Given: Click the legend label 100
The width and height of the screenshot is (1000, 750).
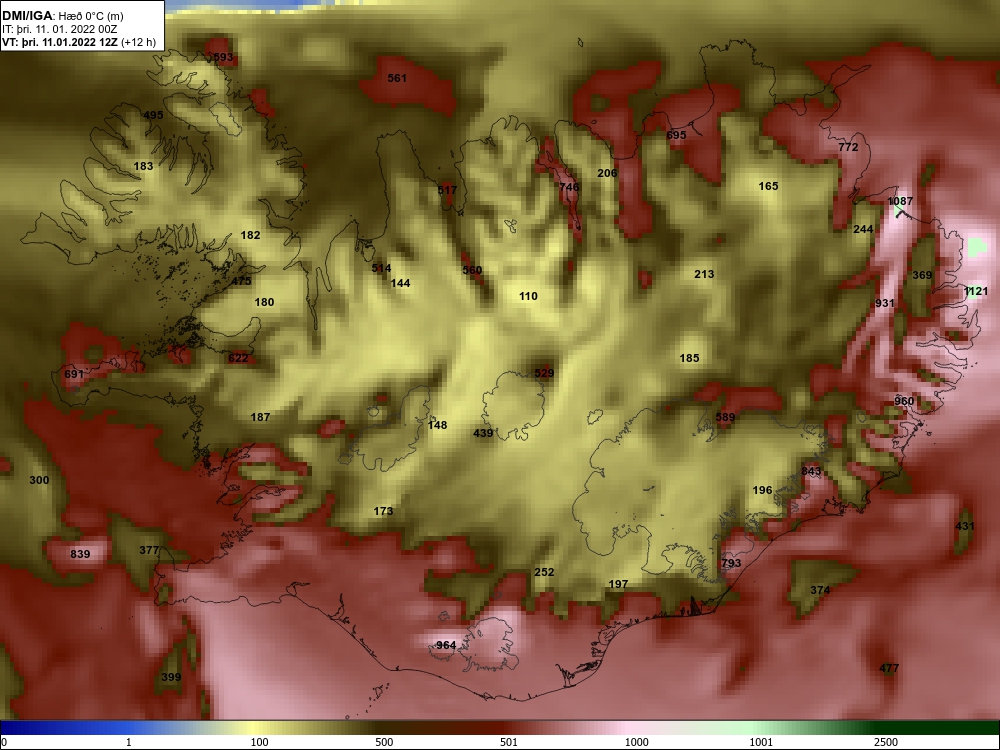Looking at the screenshot, I should [x=260, y=742].
